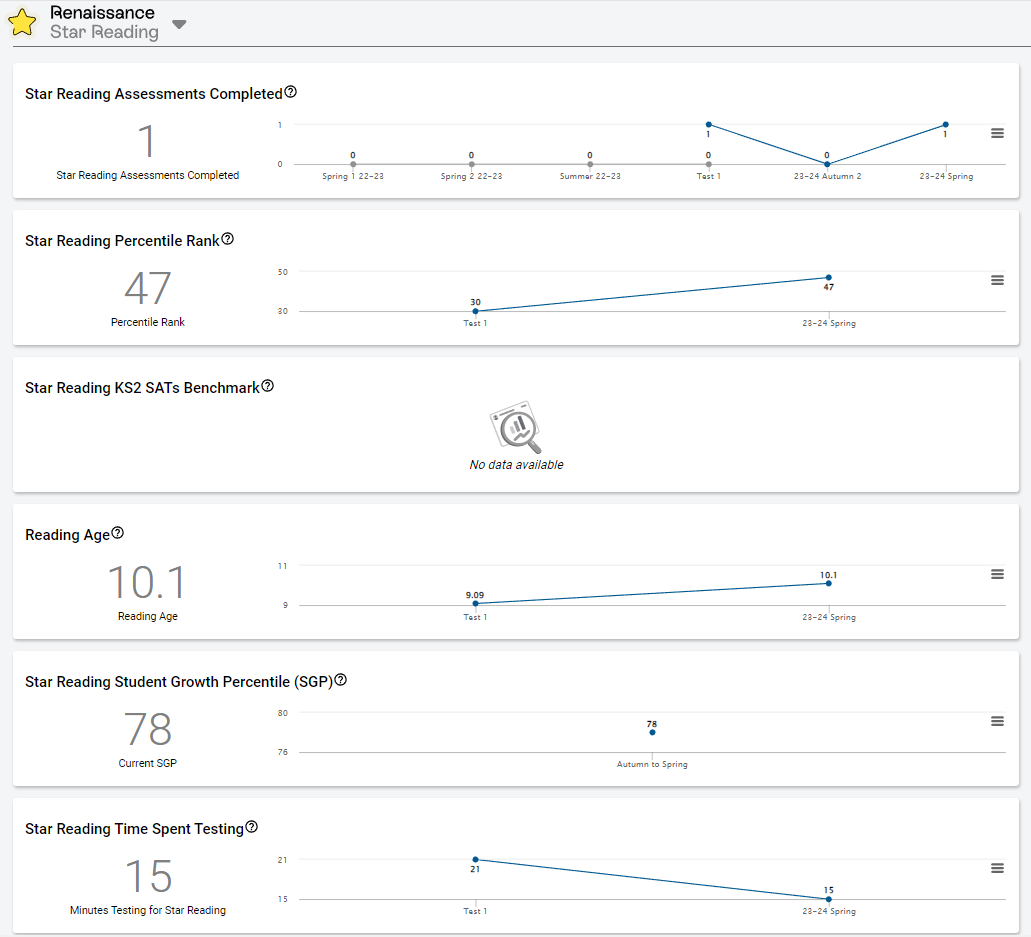The height and width of the screenshot is (937, 1031).
Task: Select the 23-24 Spring assessments data point
Action: click(946, 124)
